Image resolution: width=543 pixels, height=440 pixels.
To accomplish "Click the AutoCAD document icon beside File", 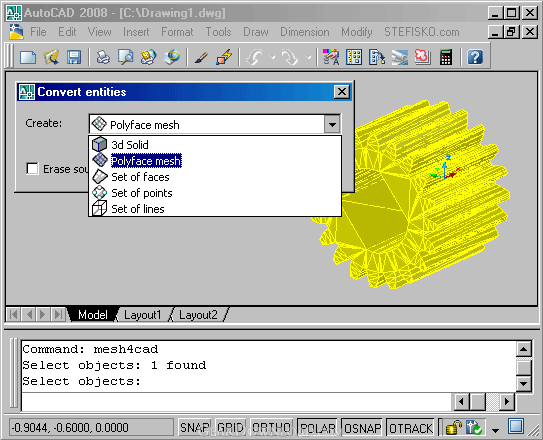I will 16,32.
